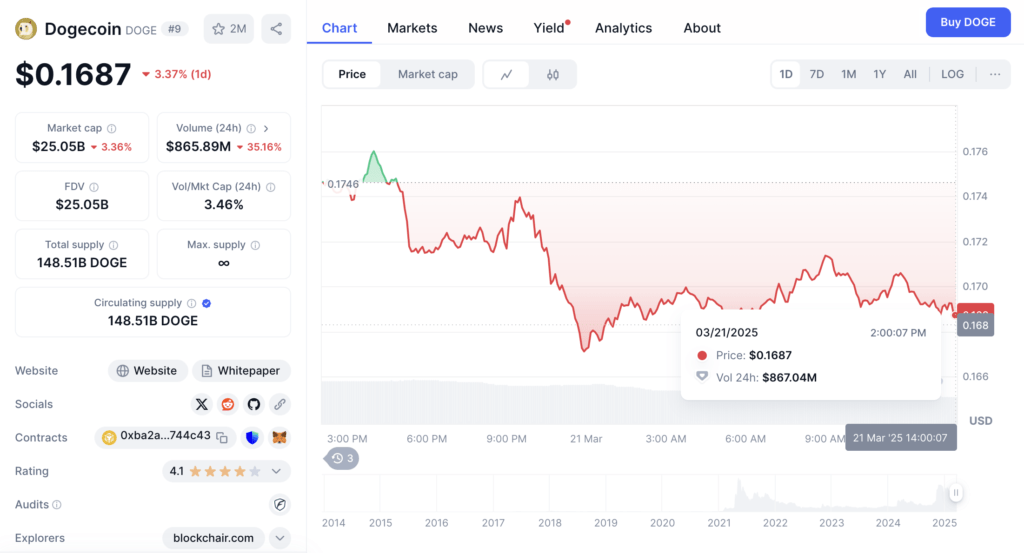Add Dogecoin to watchlist with star icon

click(x=229, y=29)
